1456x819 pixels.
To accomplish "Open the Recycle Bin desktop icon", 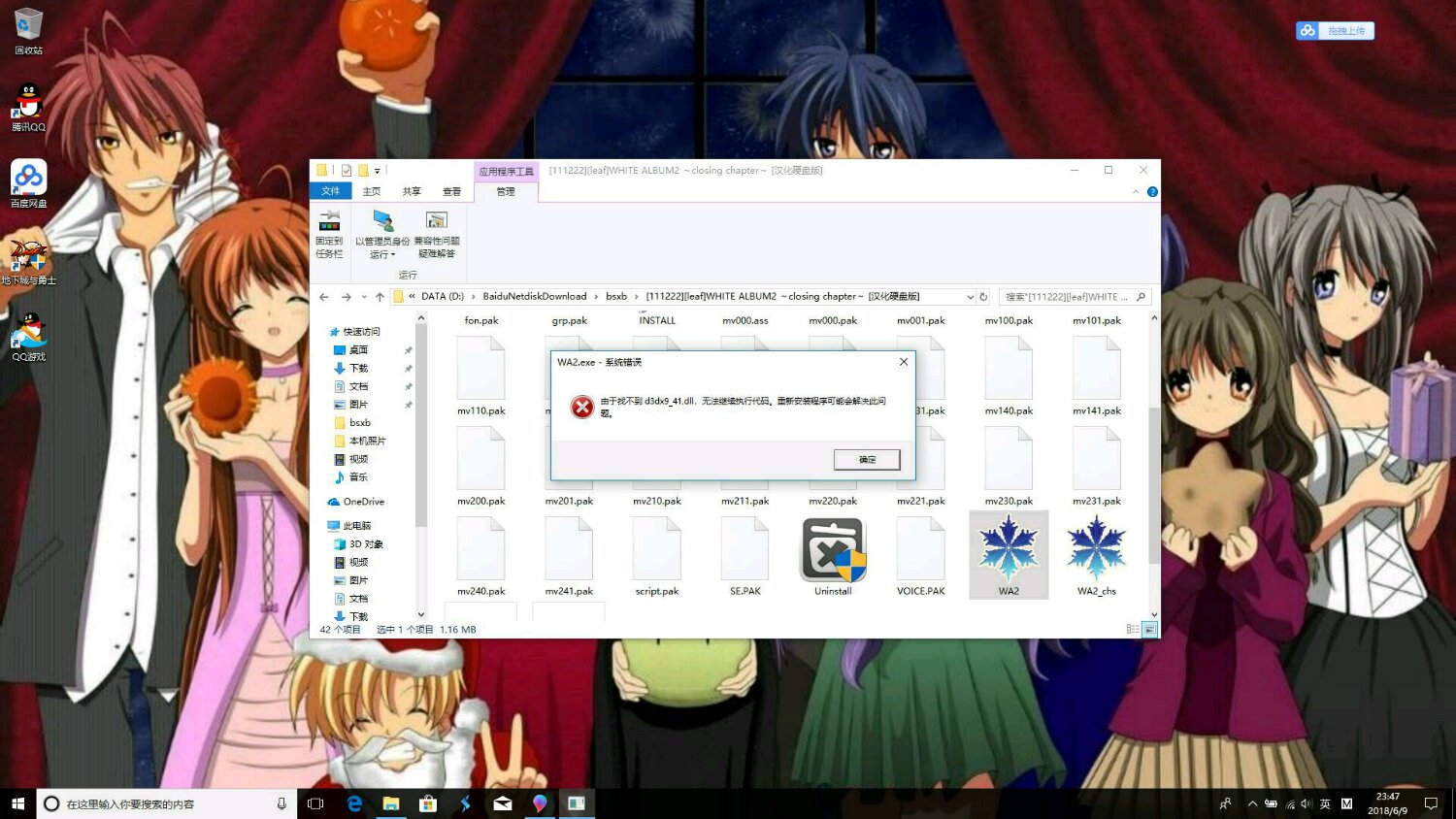I will [x=28, y=30].
